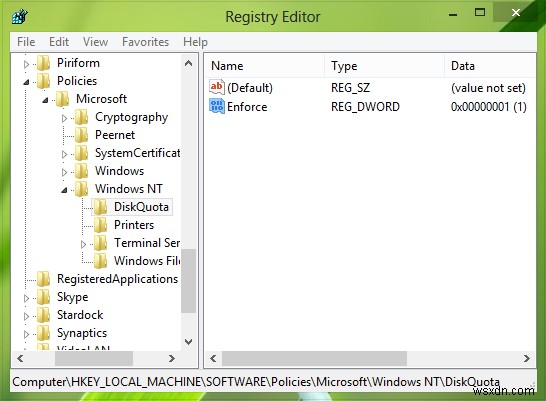Open the Edit menu
This screenshot has height=401, width=546.
59,42
